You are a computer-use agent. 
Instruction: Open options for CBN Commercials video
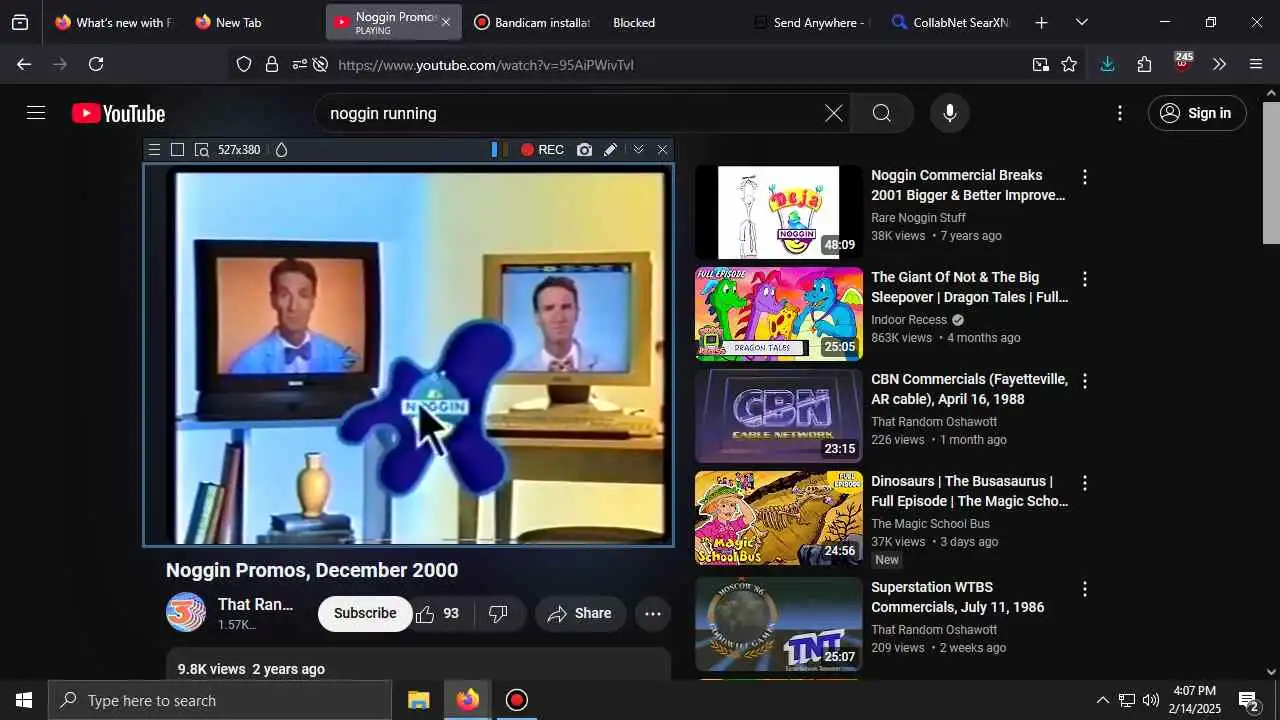point(1084,381)
